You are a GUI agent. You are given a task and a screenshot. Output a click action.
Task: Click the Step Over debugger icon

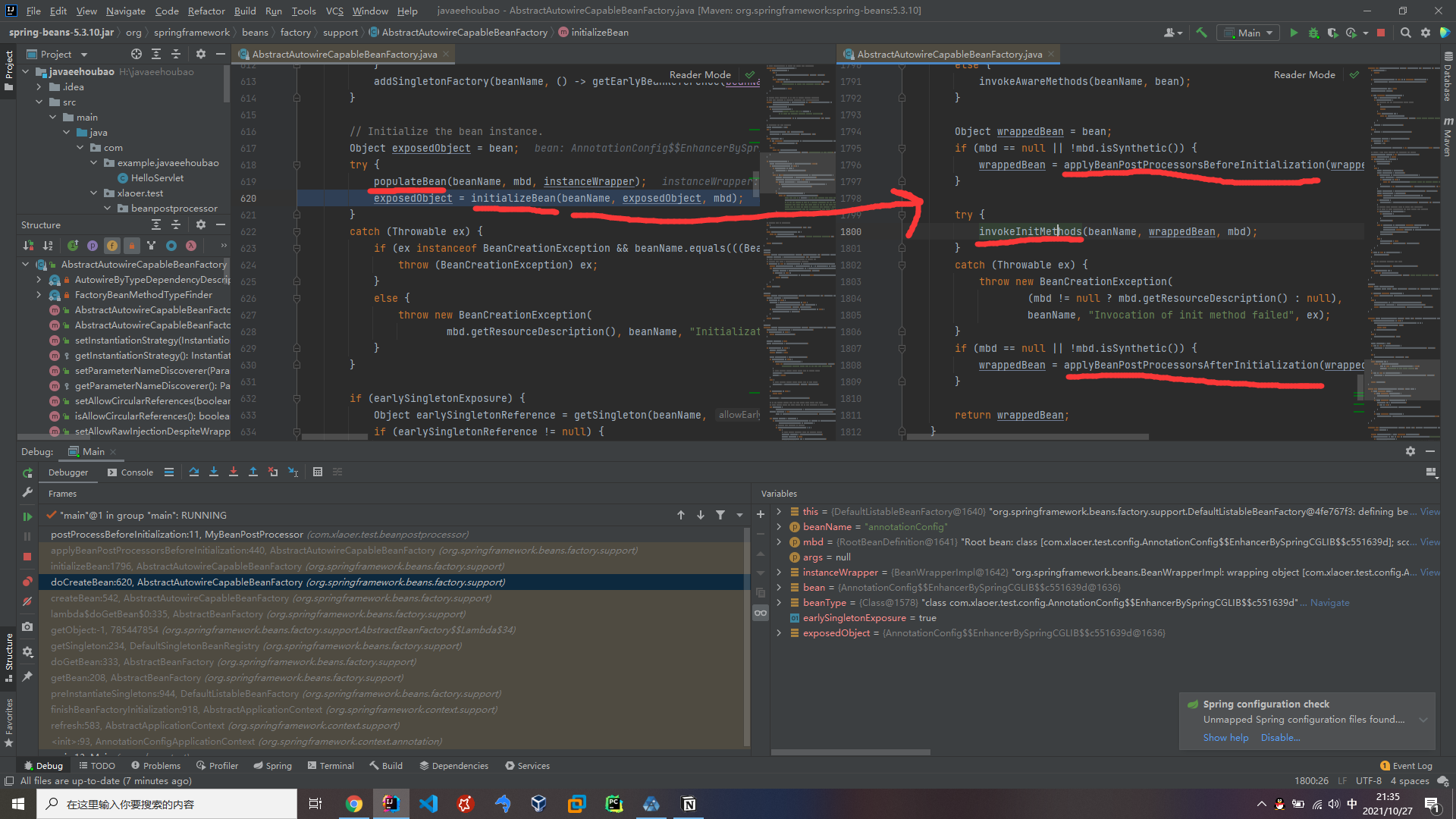coord(194,472)
